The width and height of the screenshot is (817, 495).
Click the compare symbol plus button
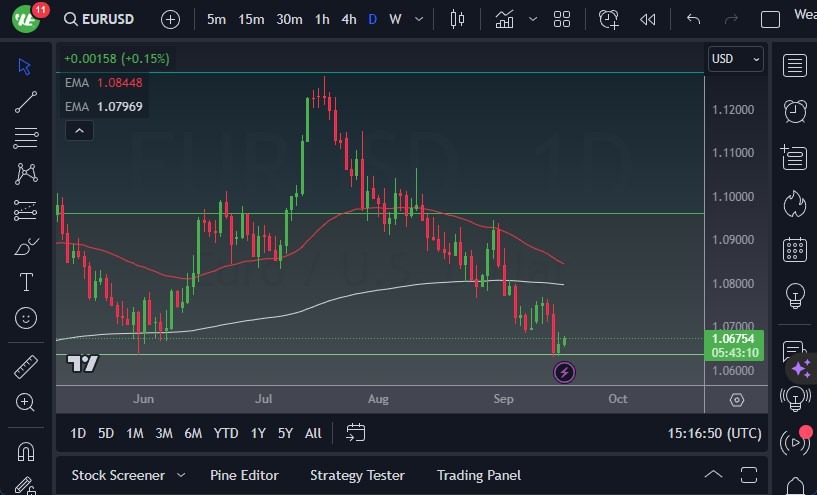point(171,19)
